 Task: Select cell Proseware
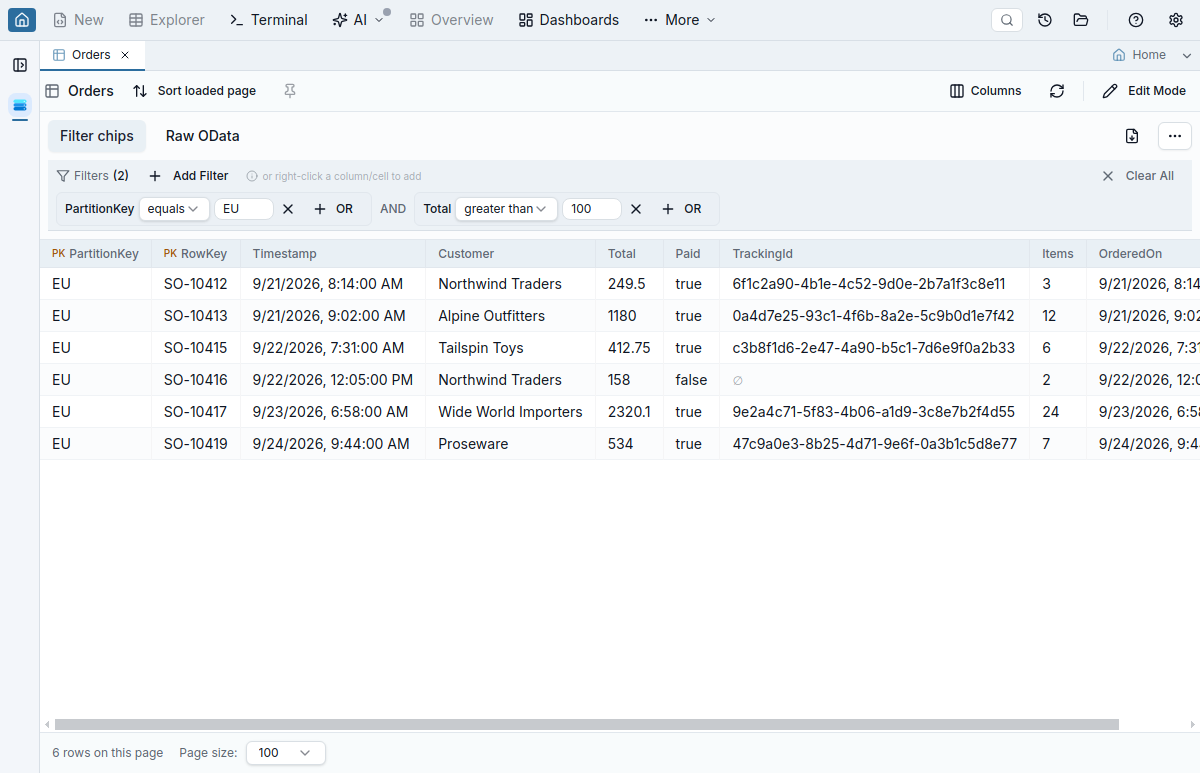click(511, 444)
